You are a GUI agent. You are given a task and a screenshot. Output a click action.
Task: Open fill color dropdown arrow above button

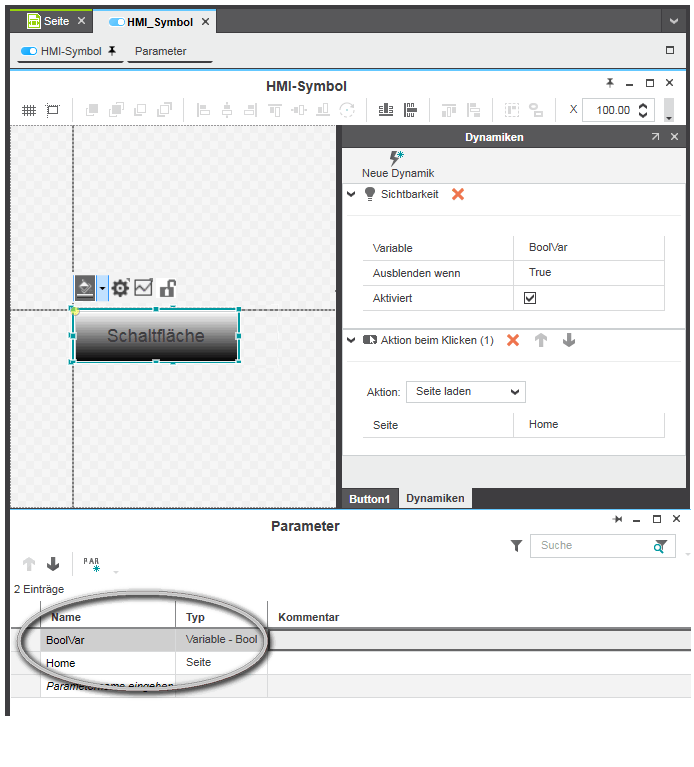pyautogui.click(x=102, y=289)
